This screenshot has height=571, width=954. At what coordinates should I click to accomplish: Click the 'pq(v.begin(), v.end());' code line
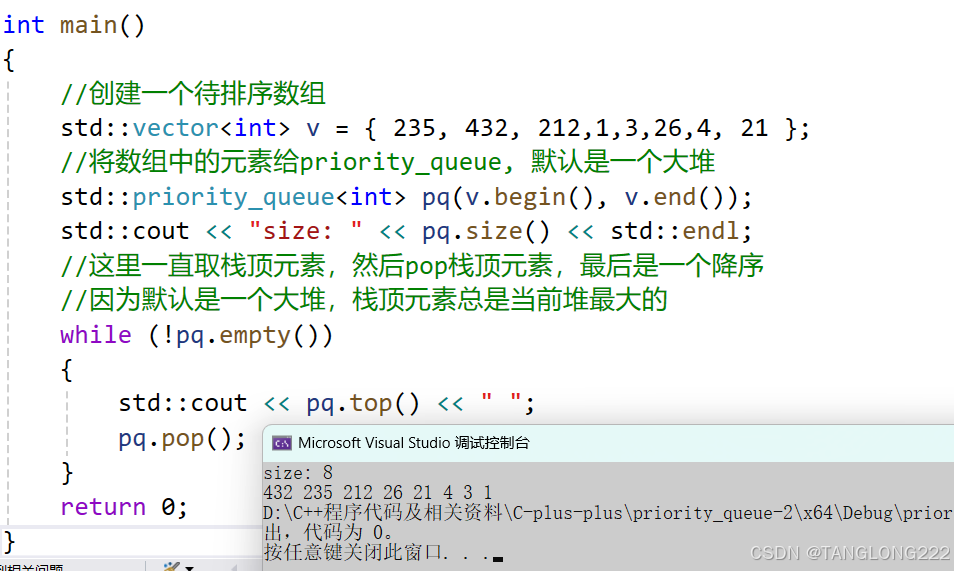pos(406,197)
